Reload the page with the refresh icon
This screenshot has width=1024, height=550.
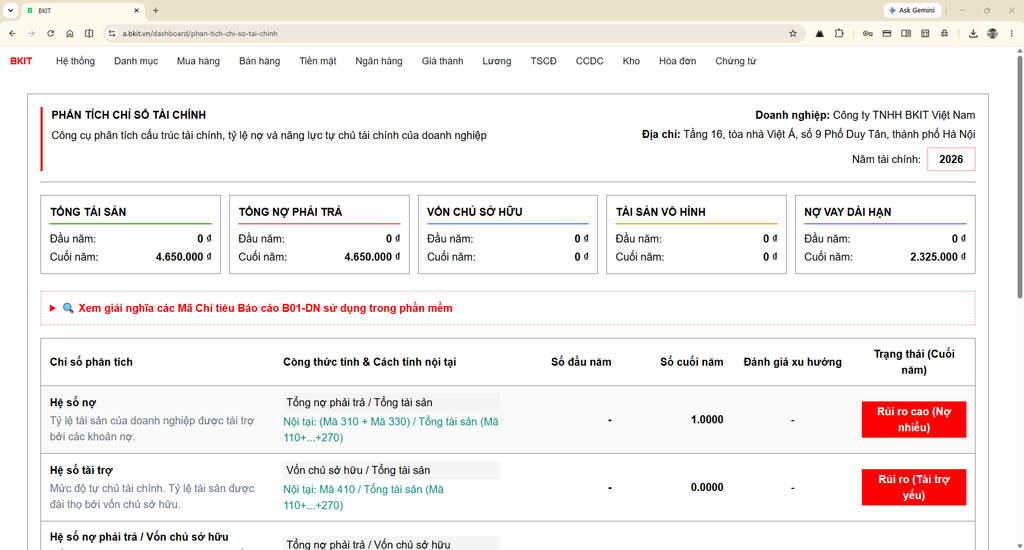50,33
